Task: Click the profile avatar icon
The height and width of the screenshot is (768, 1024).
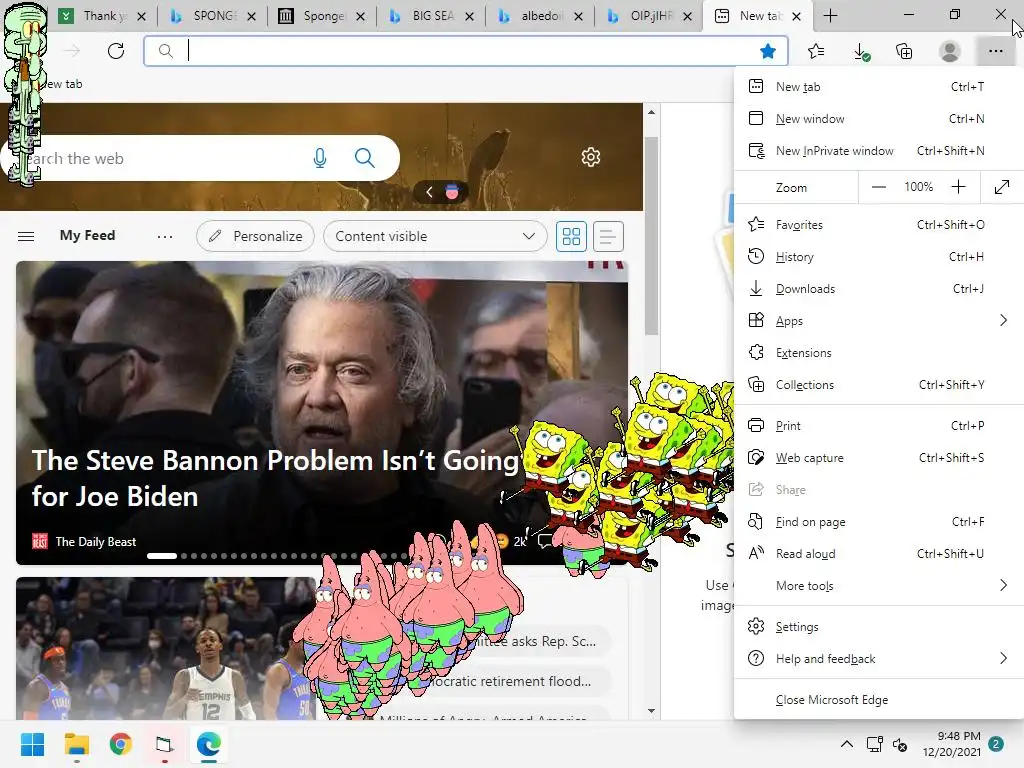Action: point(950,51)
